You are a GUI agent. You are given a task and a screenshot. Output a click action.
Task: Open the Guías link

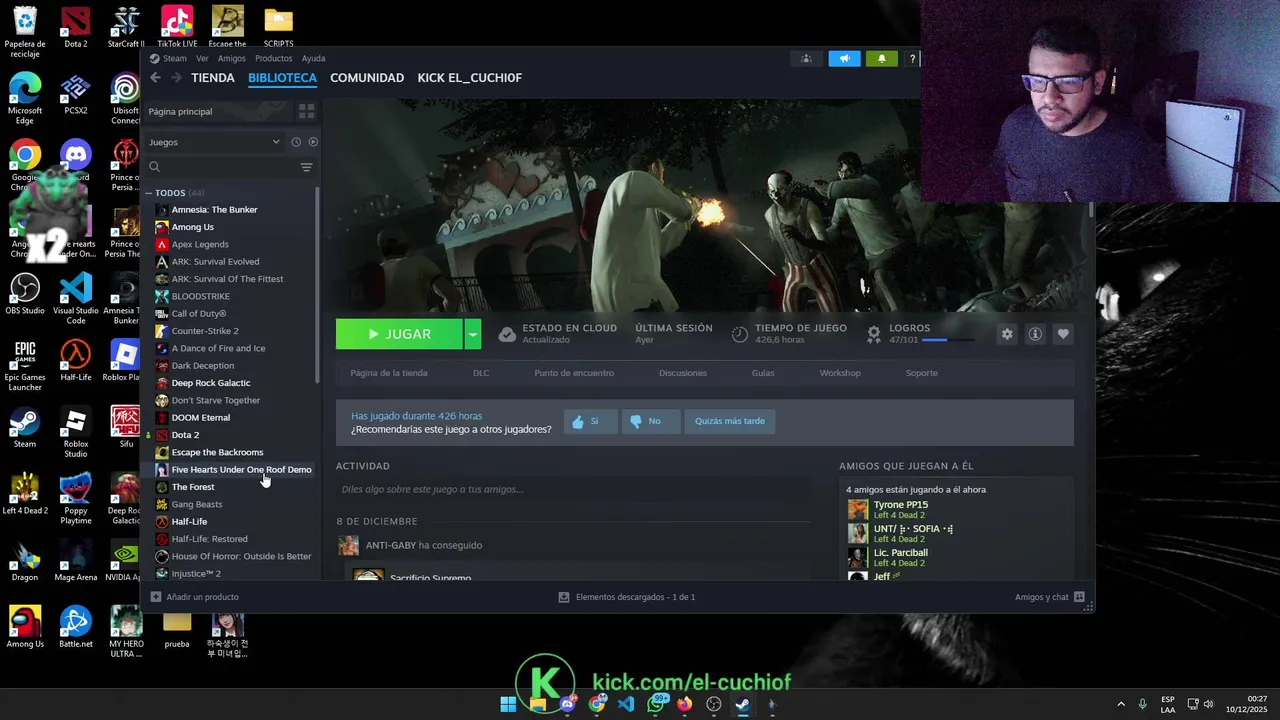click(x=763, y=373)
